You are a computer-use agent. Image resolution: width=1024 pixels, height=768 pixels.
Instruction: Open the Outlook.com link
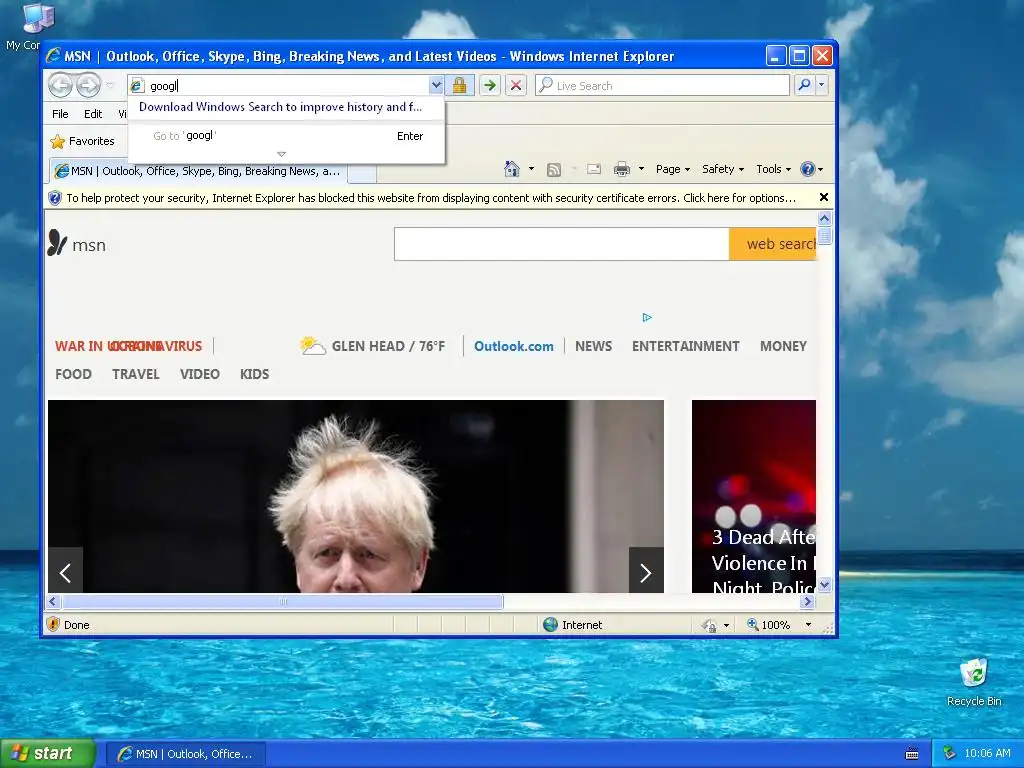click(513, 346)
